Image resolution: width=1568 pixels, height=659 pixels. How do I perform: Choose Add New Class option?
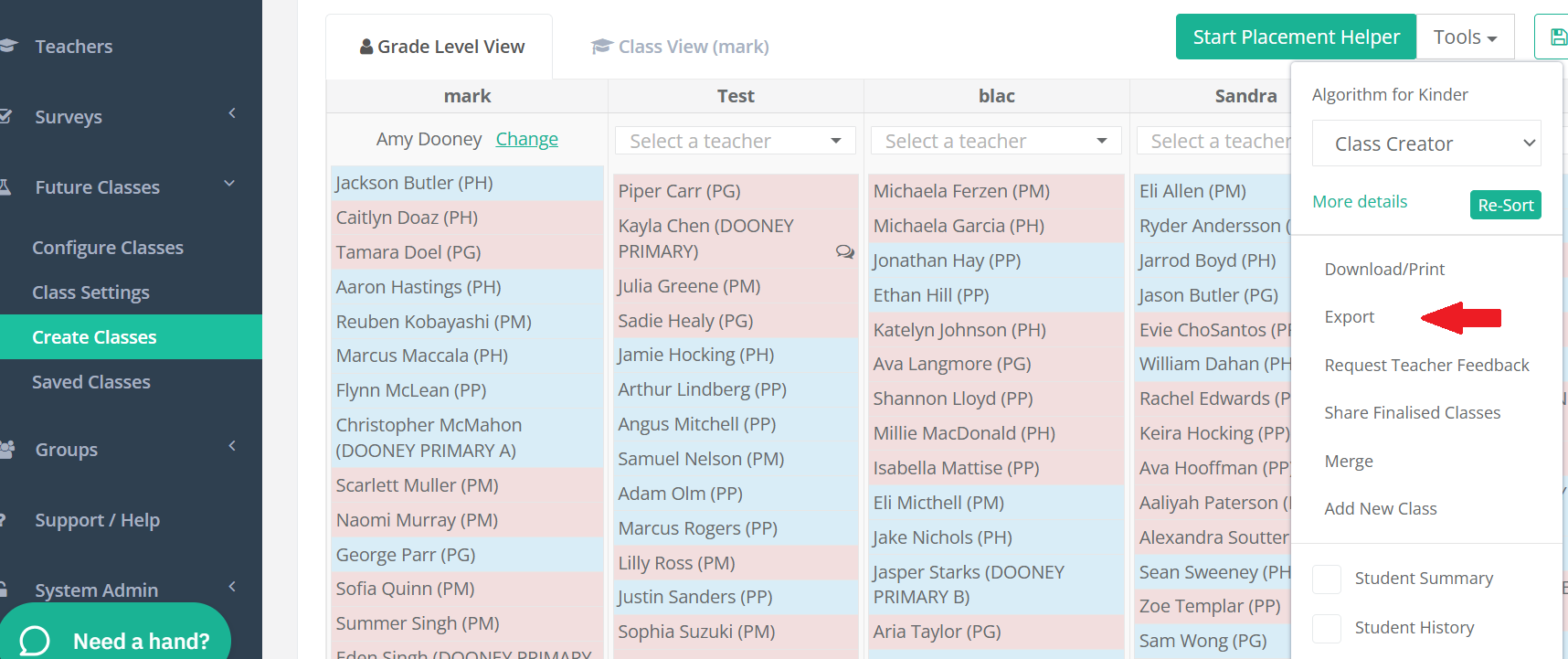(x=1381, y=508)
